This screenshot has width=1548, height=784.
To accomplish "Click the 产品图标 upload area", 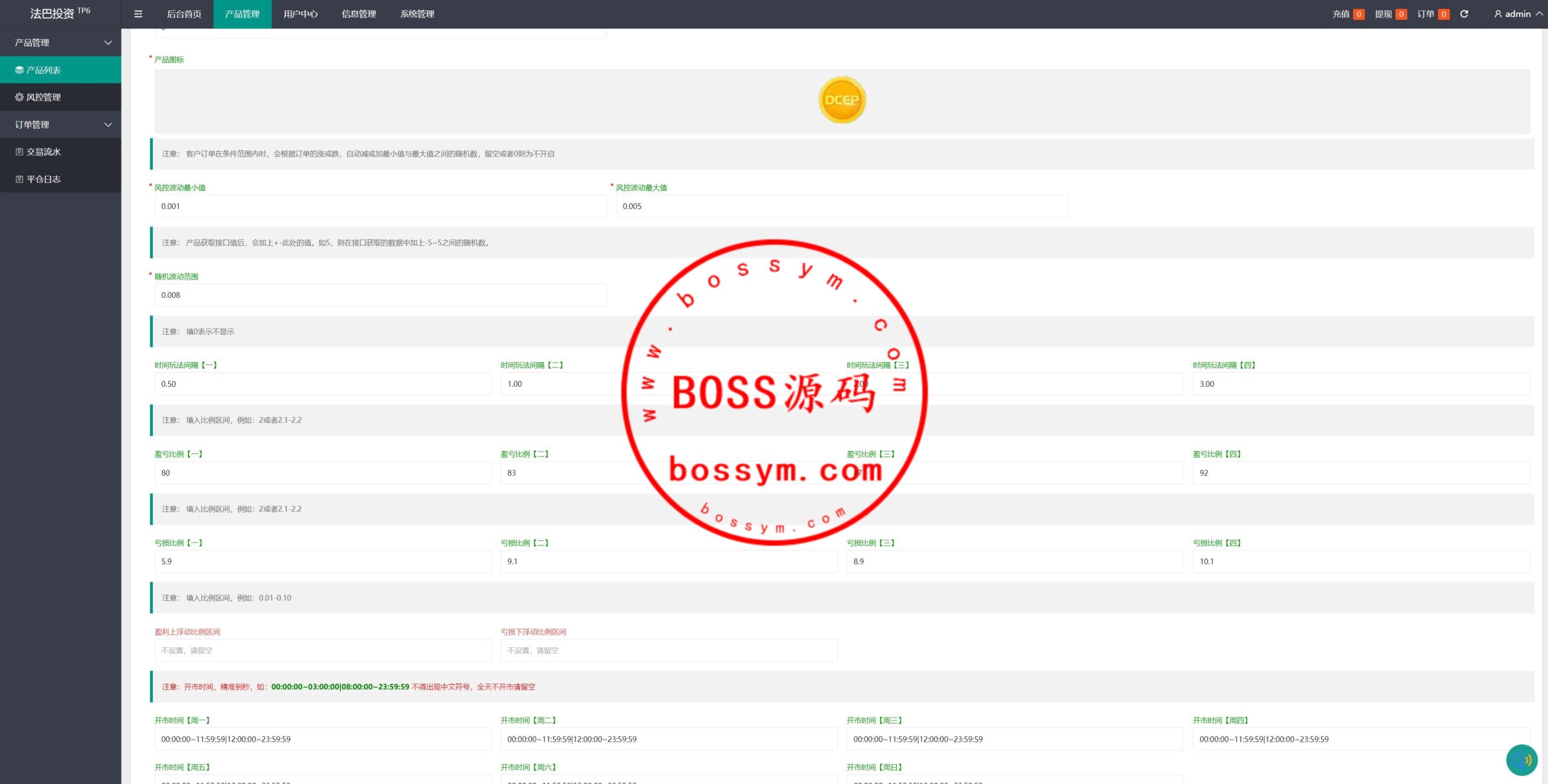I will tap(842, 101).
